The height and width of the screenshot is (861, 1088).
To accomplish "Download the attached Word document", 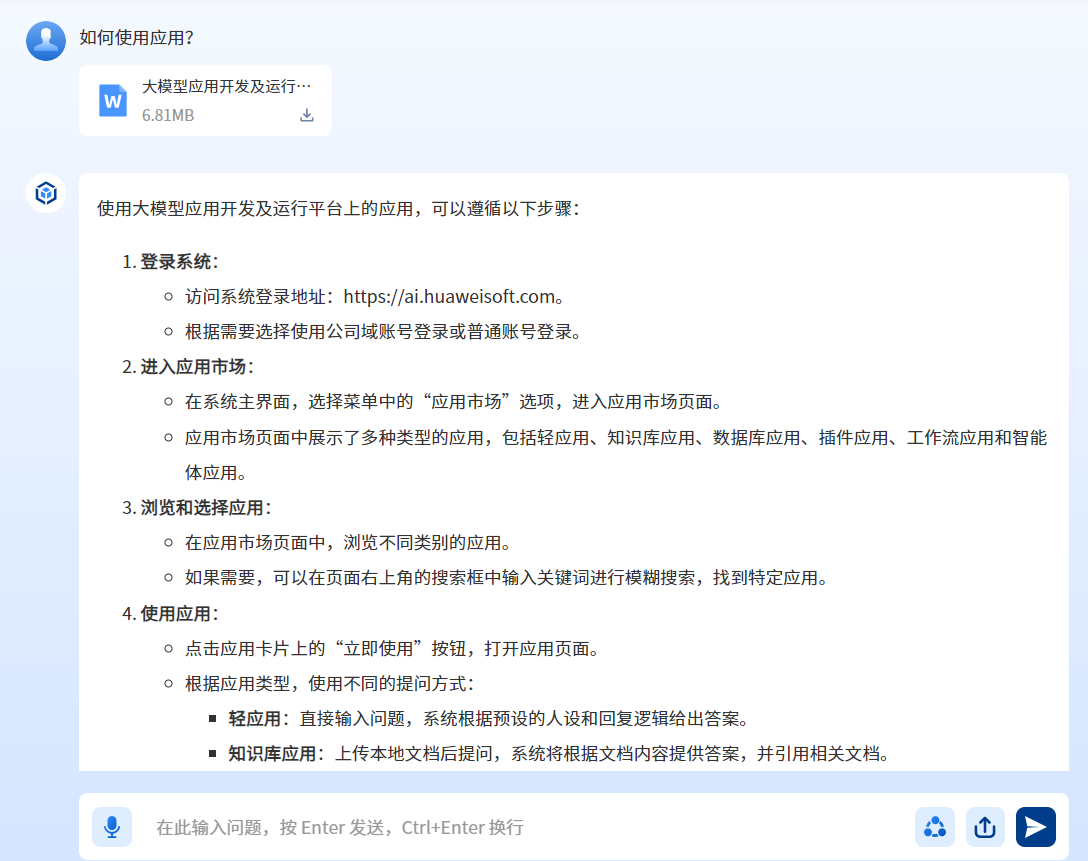I will click(x=307, y=115).
